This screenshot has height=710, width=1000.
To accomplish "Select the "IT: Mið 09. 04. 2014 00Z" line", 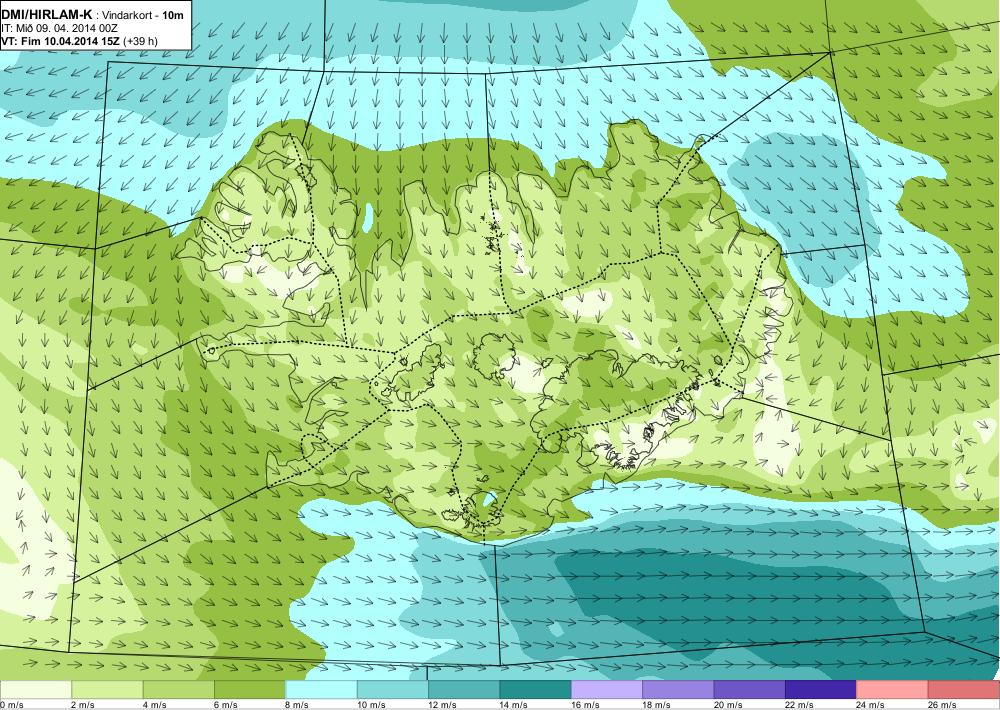I will coord(59,28).
